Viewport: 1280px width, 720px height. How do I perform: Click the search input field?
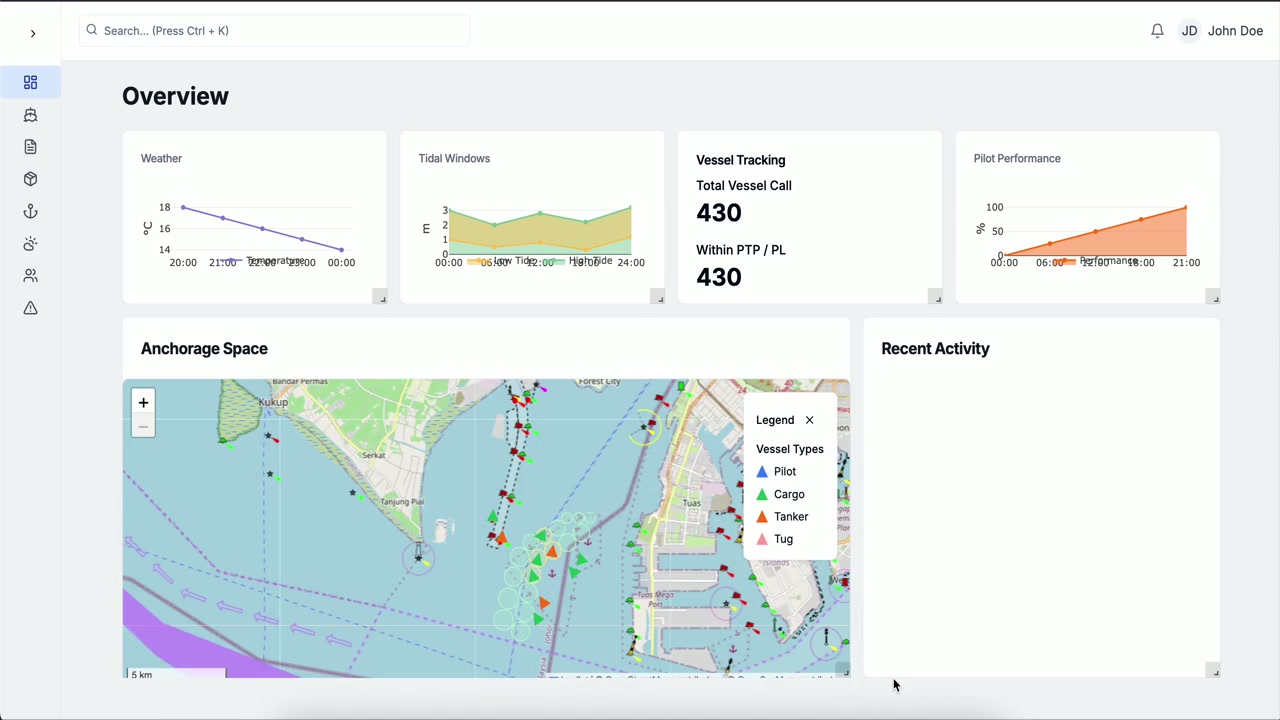tap(274, 31)
